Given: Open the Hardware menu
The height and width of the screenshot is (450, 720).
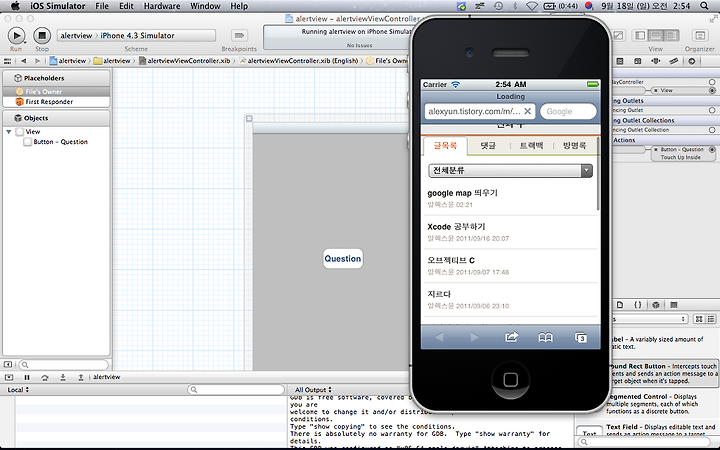Looking at the screenshot, I should pos(162,6).
